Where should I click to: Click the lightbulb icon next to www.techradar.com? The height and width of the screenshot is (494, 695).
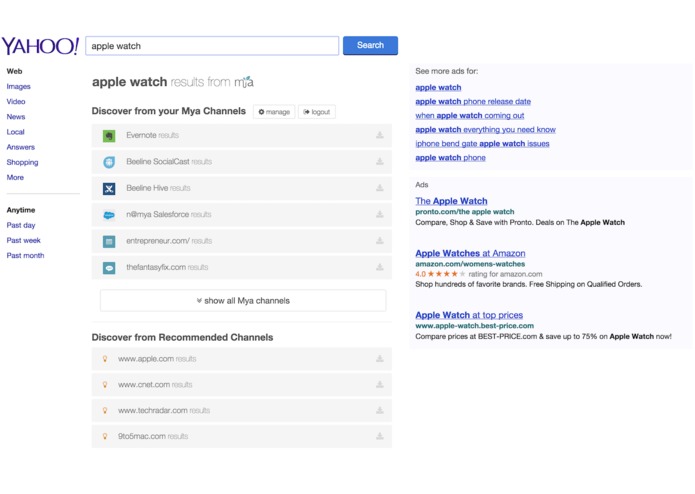[x=105, y=410]
